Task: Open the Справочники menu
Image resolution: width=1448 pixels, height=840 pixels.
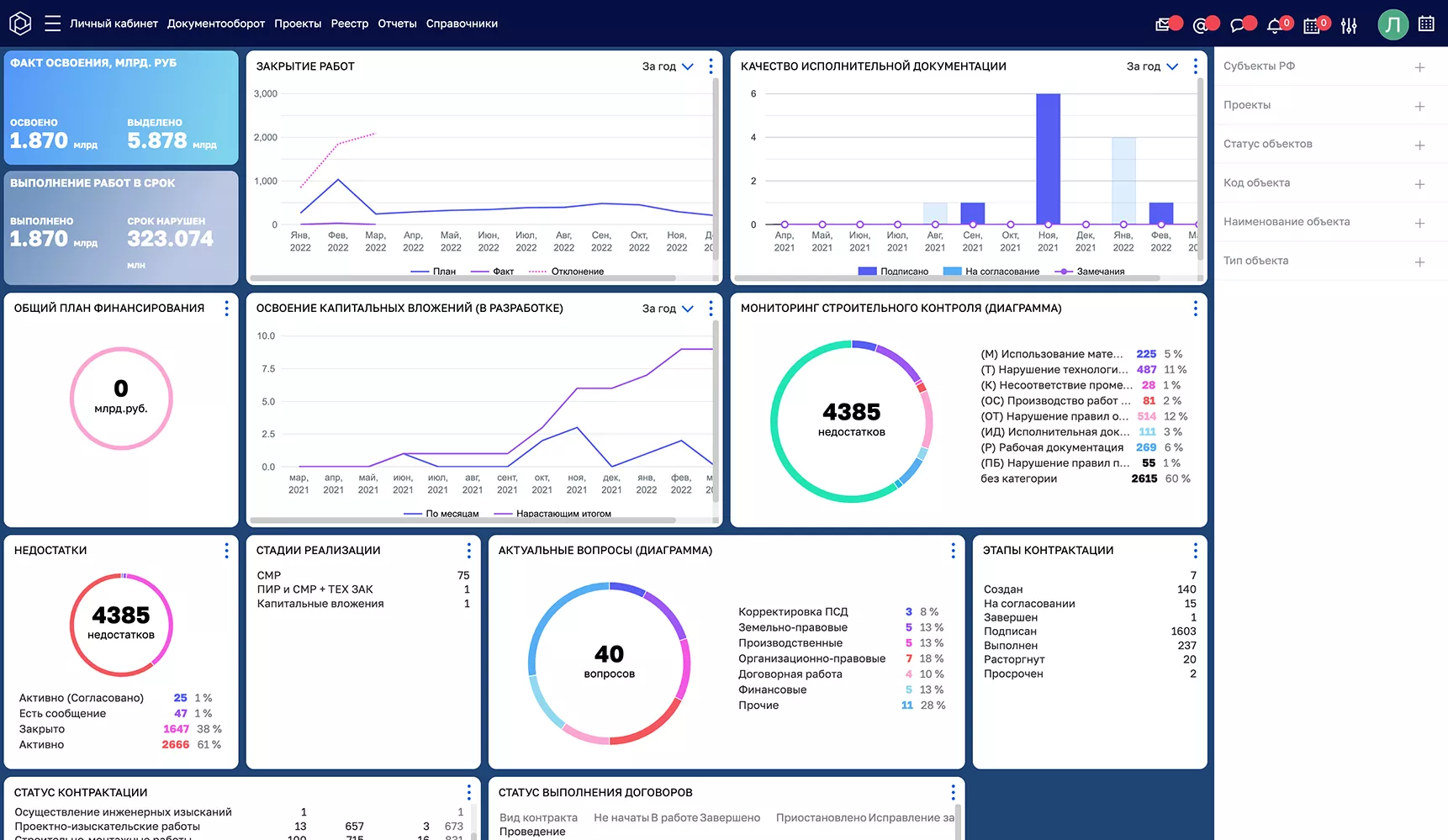Action: tap(462, 24)
